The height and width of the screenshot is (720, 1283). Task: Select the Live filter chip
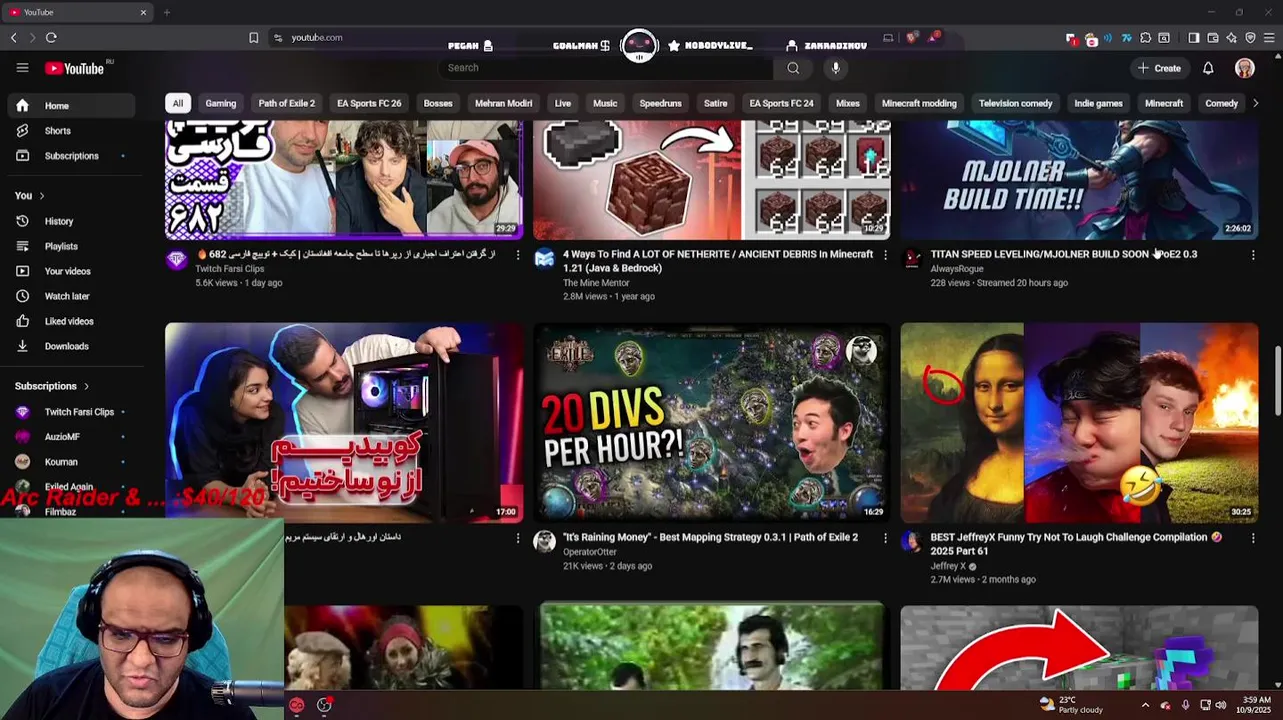563,103
